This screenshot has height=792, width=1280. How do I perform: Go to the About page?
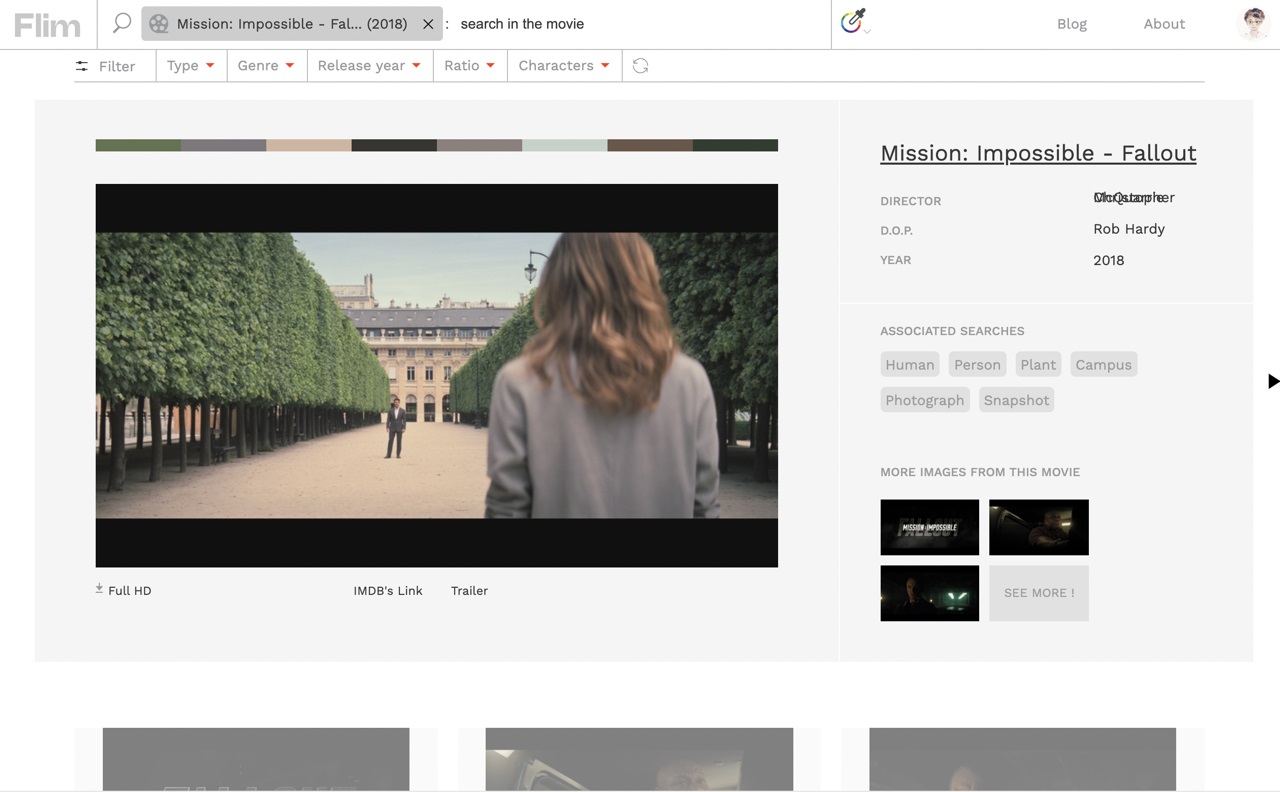click(1164, 24)
